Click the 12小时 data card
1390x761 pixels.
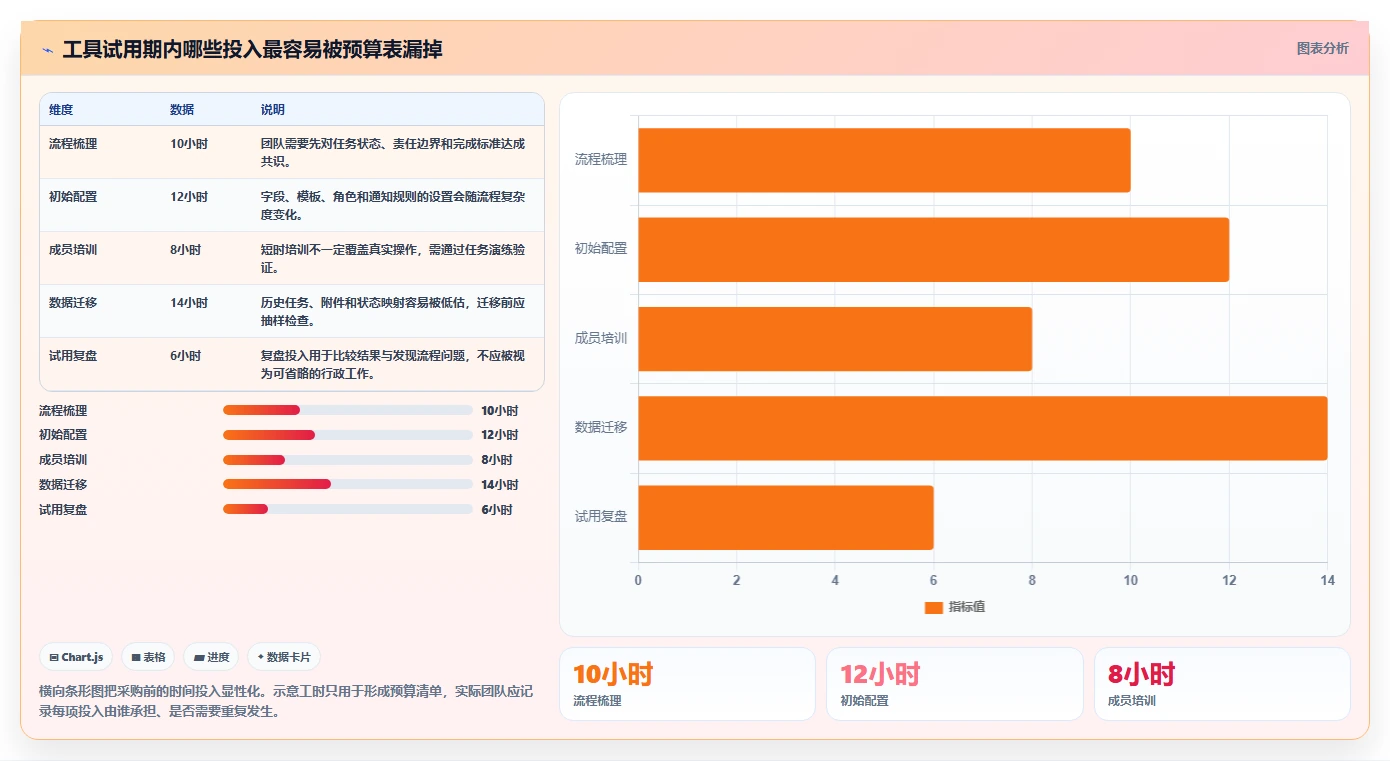coord(955,684)
